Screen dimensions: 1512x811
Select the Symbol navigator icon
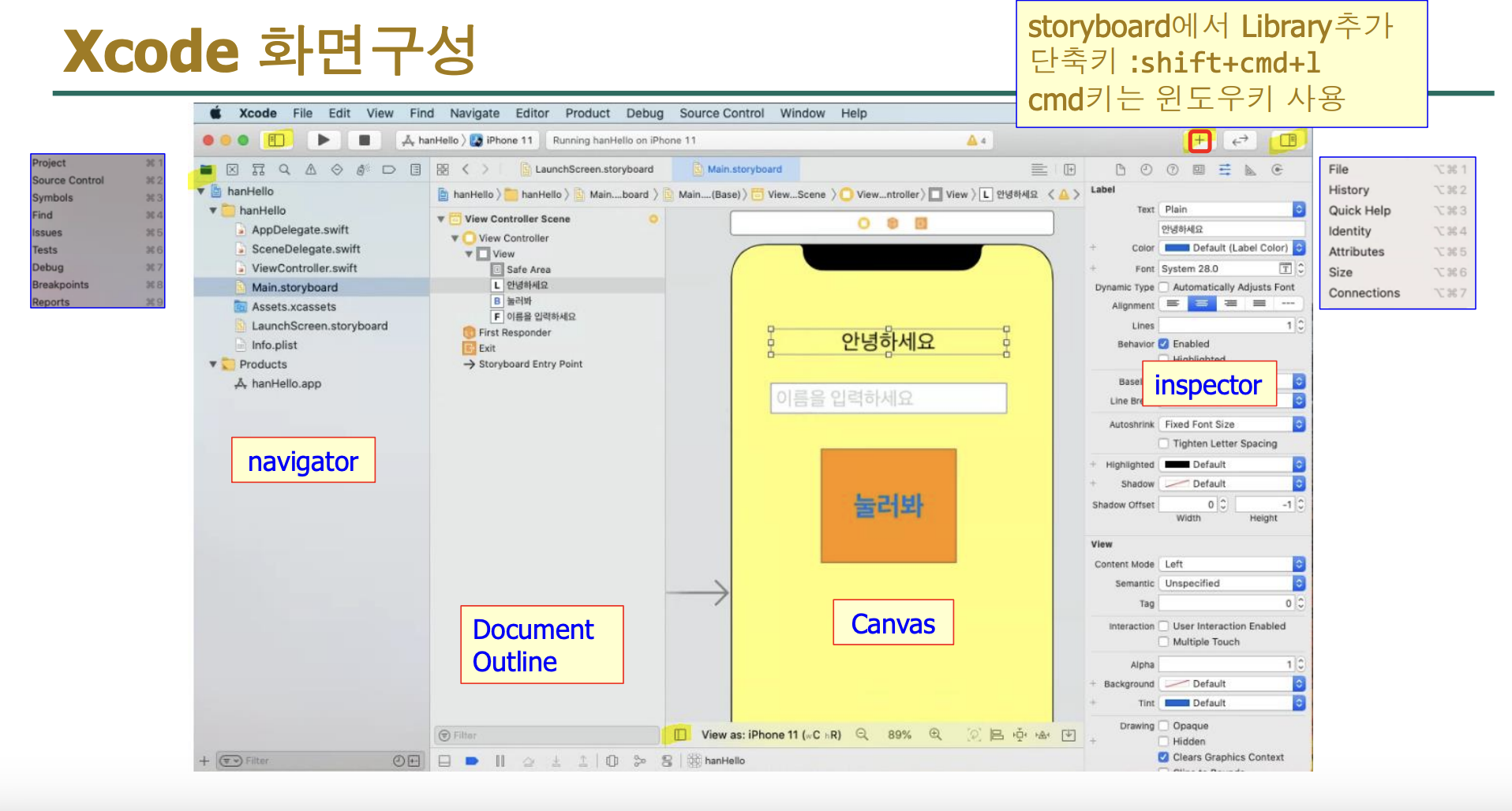[x=258, y=170]
